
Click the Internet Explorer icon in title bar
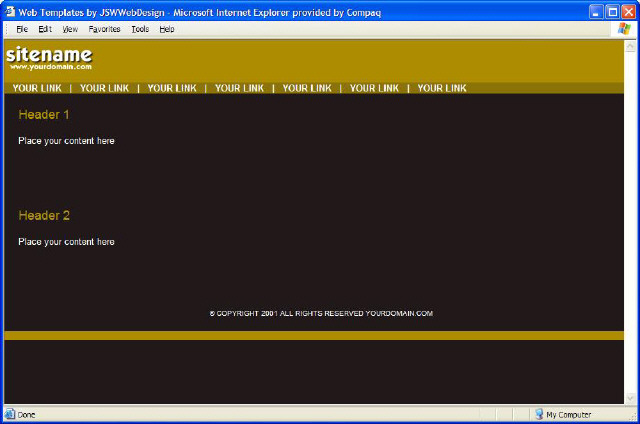(x=10, y=11)
